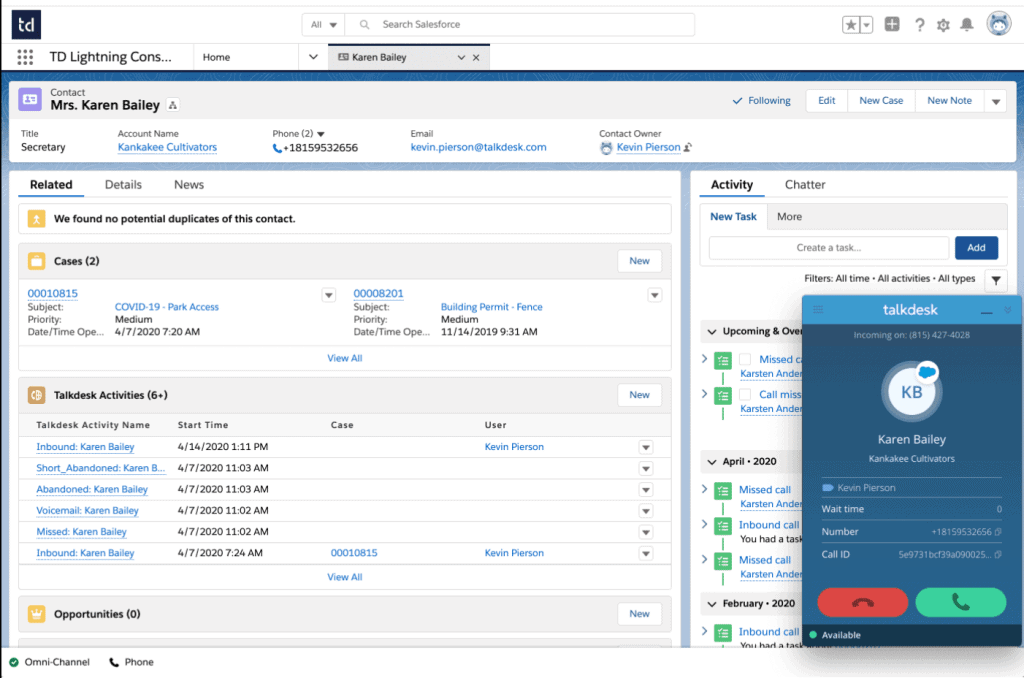Image resolution: width=1024 pixels, height=678 pixels.
Task: Click the New Case button
Action: coord(881,101)
